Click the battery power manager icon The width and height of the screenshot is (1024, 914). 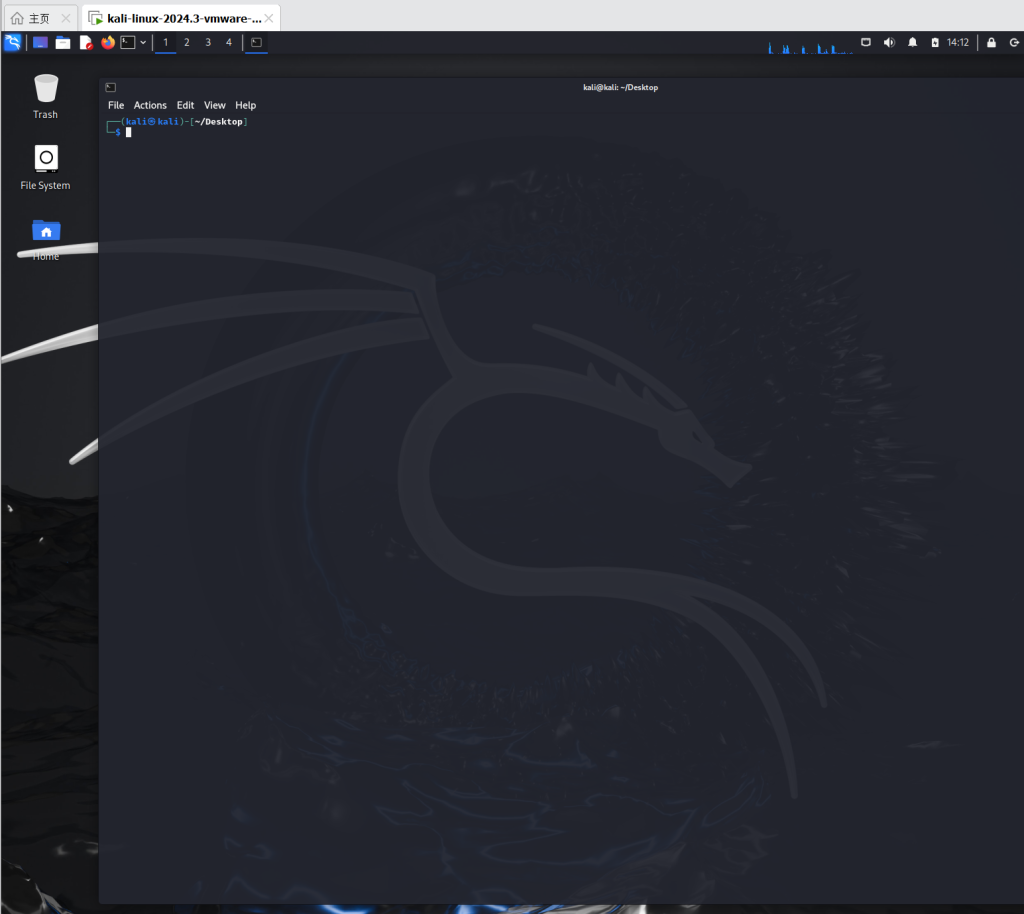click(x=935, y=42)
